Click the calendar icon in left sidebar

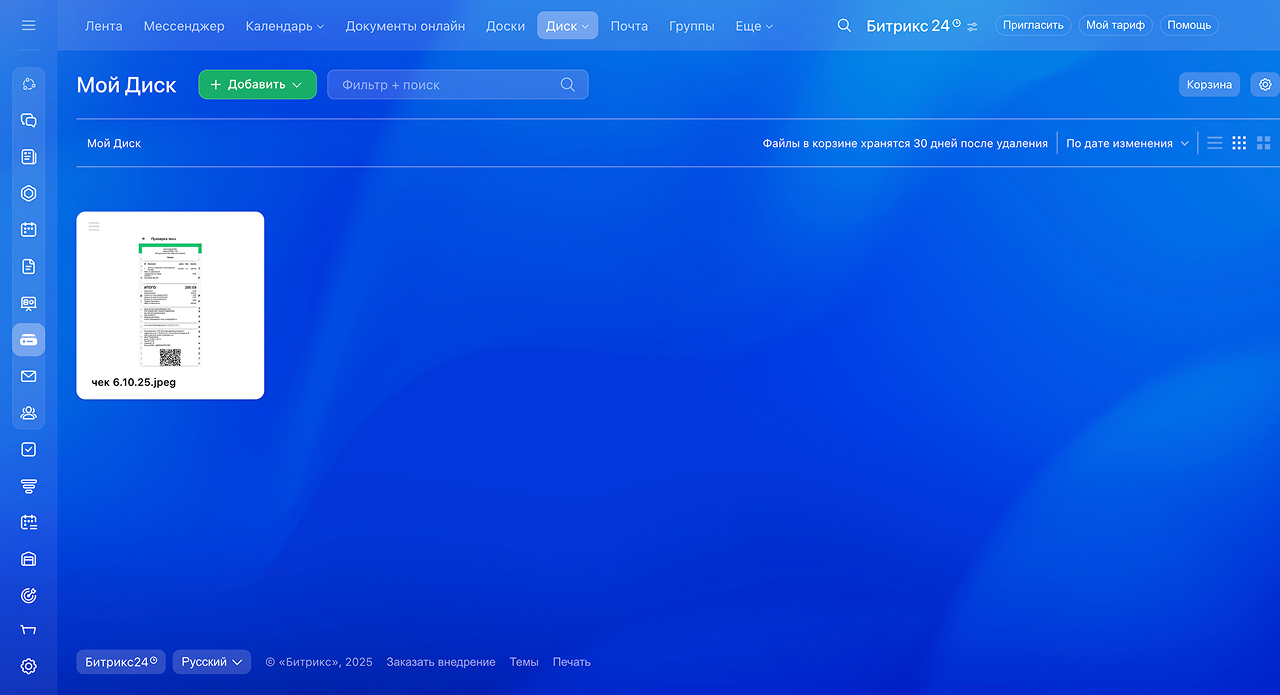[x=29, y=229]
